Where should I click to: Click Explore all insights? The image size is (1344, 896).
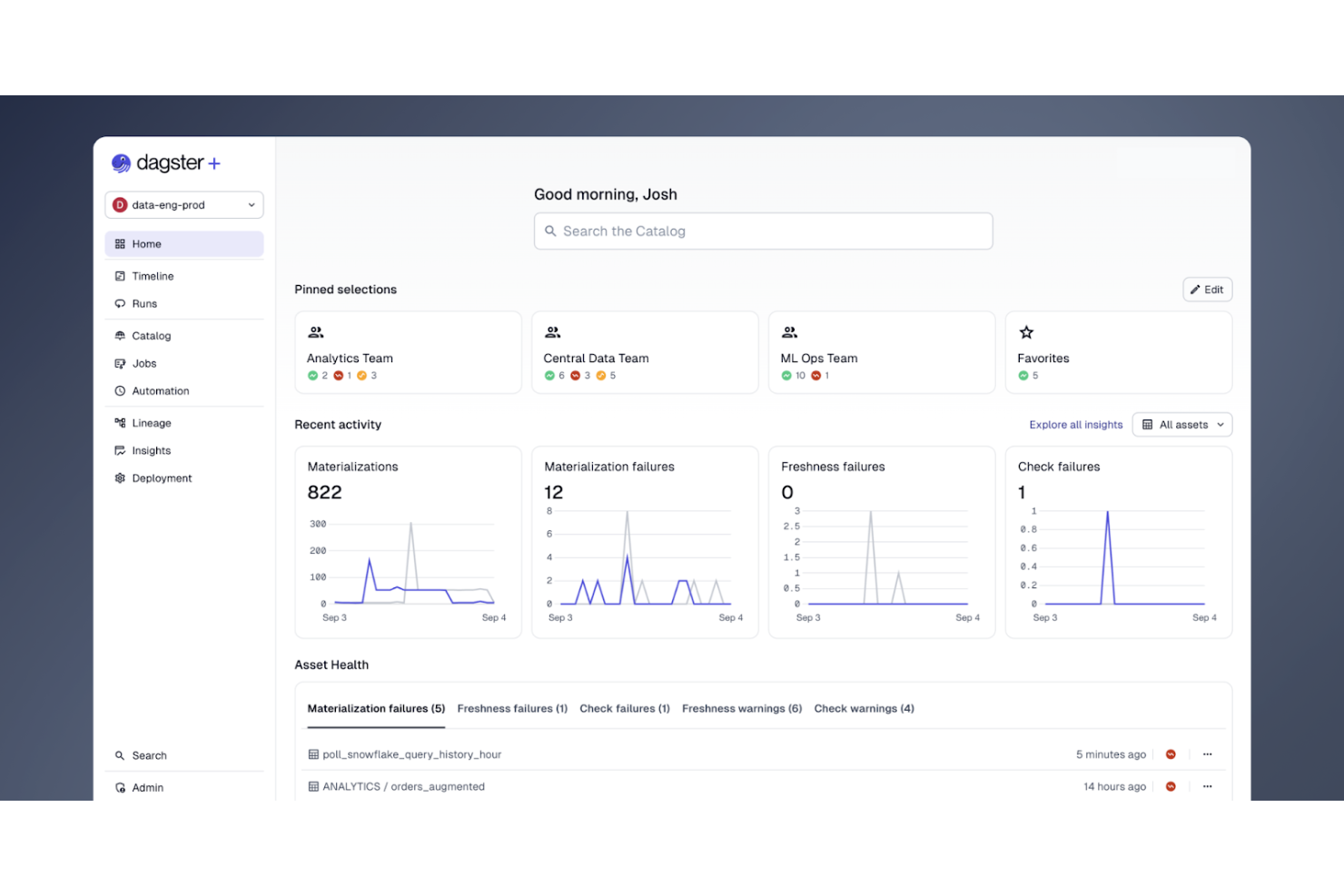coord(1075,424)
